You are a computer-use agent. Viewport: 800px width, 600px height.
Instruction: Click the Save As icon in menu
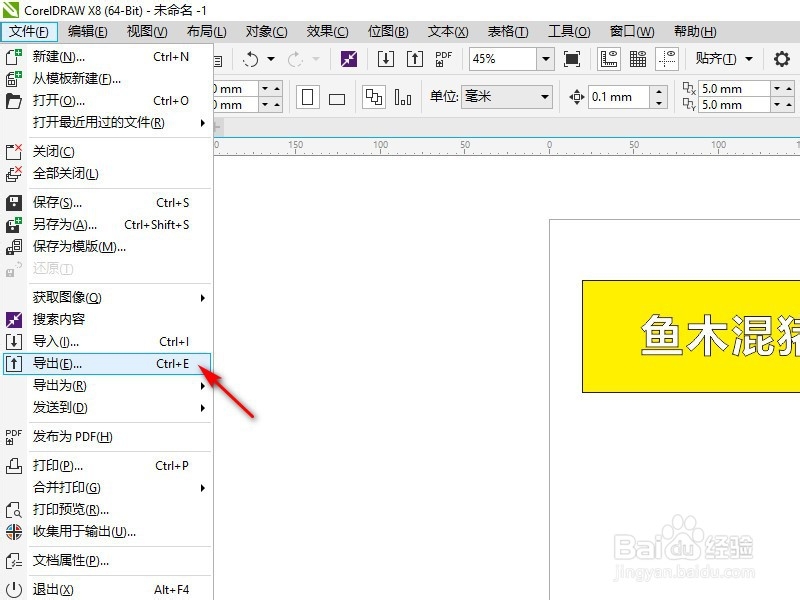pyautogui.click(x=14, y=224)
